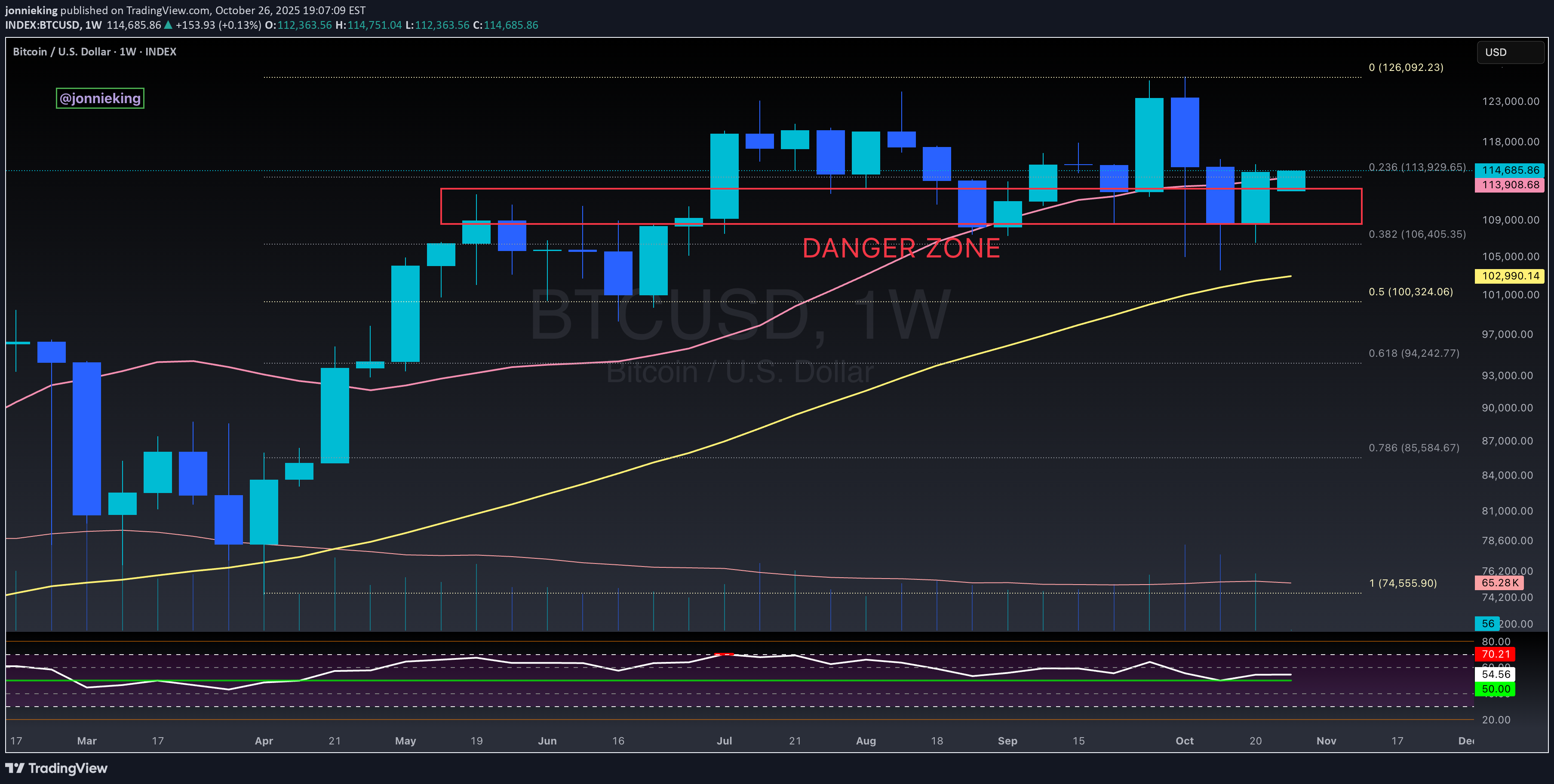Click the Oct label on the time axis
The image size is (1554, 784).
pyautogui.click(x=1184, y=741)
